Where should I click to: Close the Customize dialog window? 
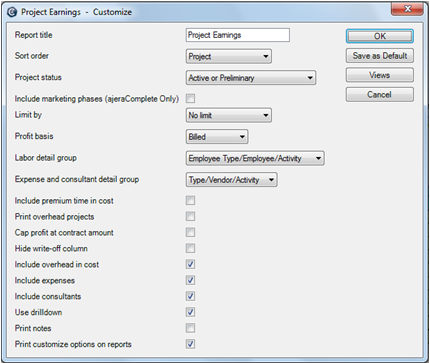click(x=407, y=9)
